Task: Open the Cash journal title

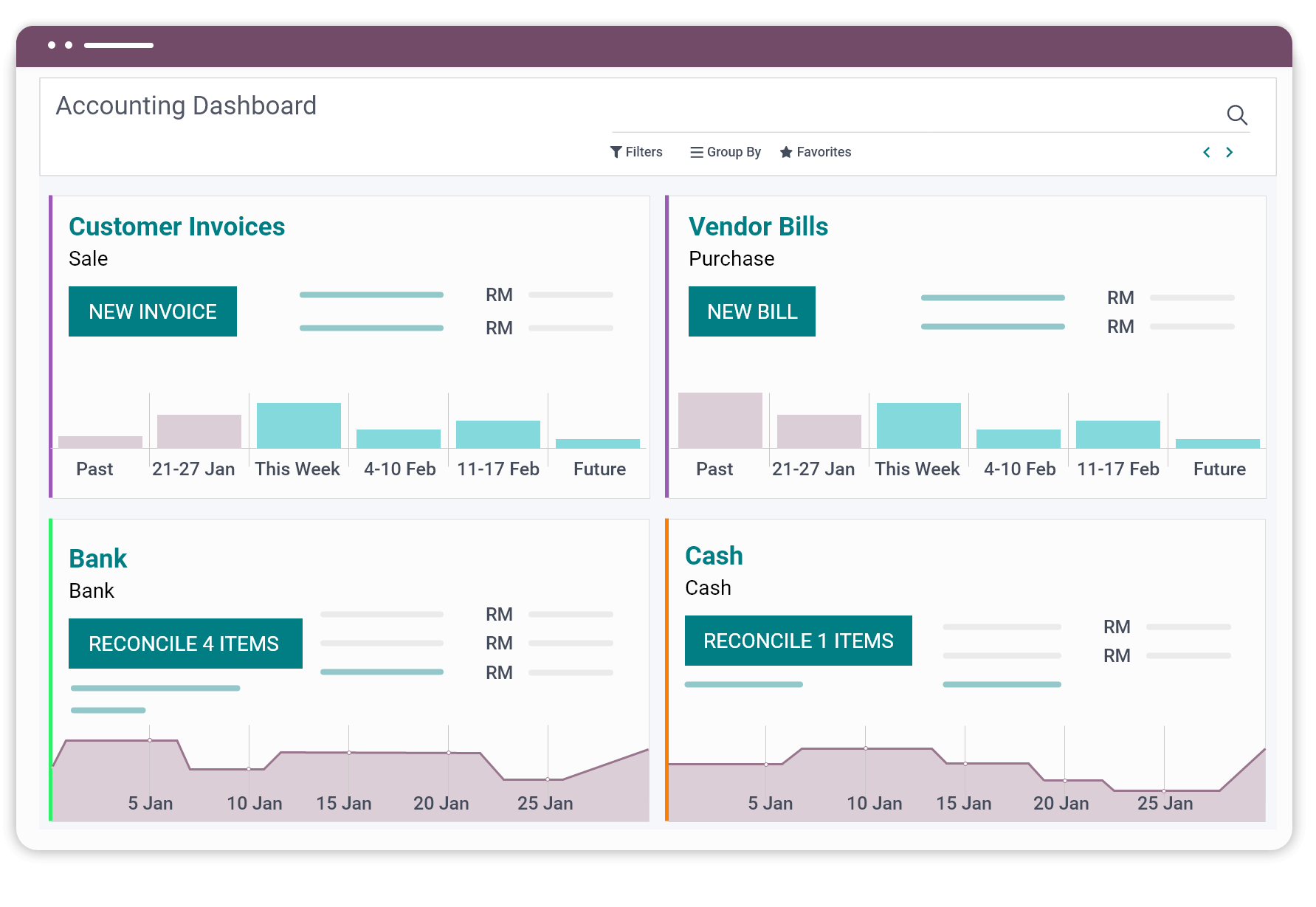Action: click(714, 555)
